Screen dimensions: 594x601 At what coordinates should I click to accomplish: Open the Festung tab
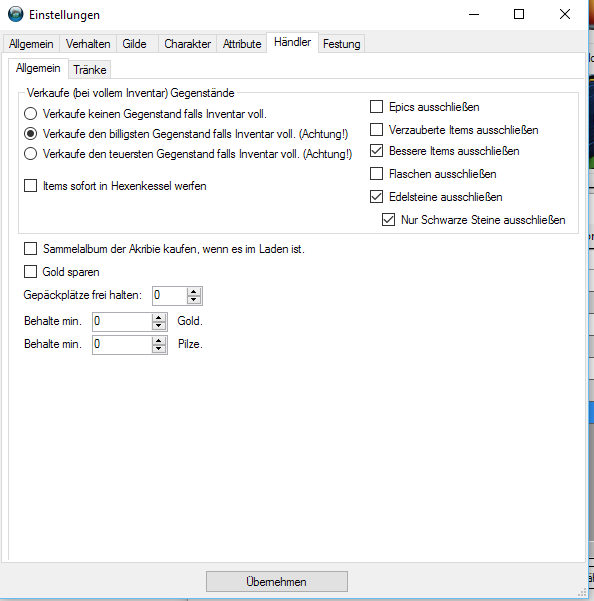pyautogui.click(x=341, y=44)
